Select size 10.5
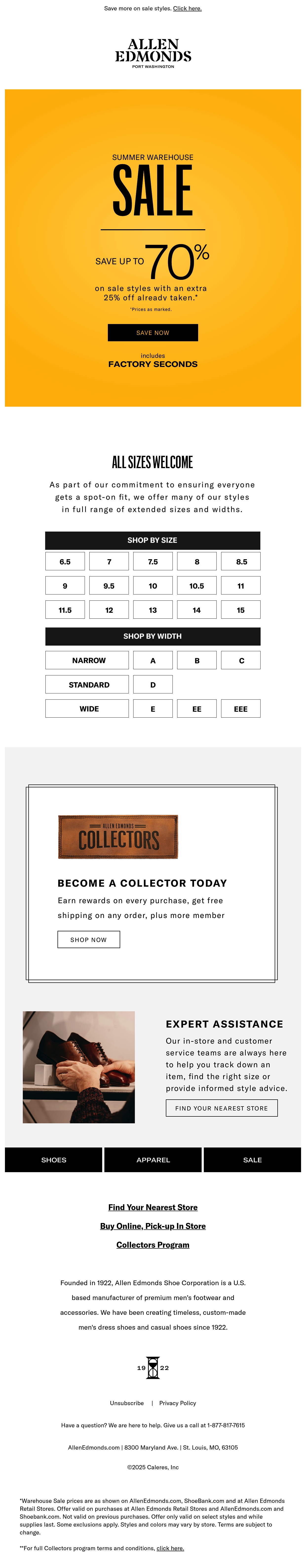 coord(196,586)
